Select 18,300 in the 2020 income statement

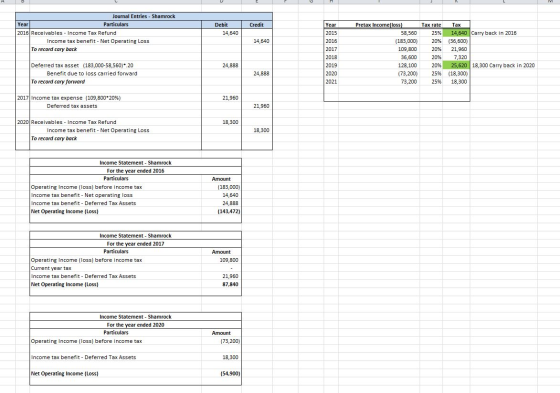(x=230, y=357)
